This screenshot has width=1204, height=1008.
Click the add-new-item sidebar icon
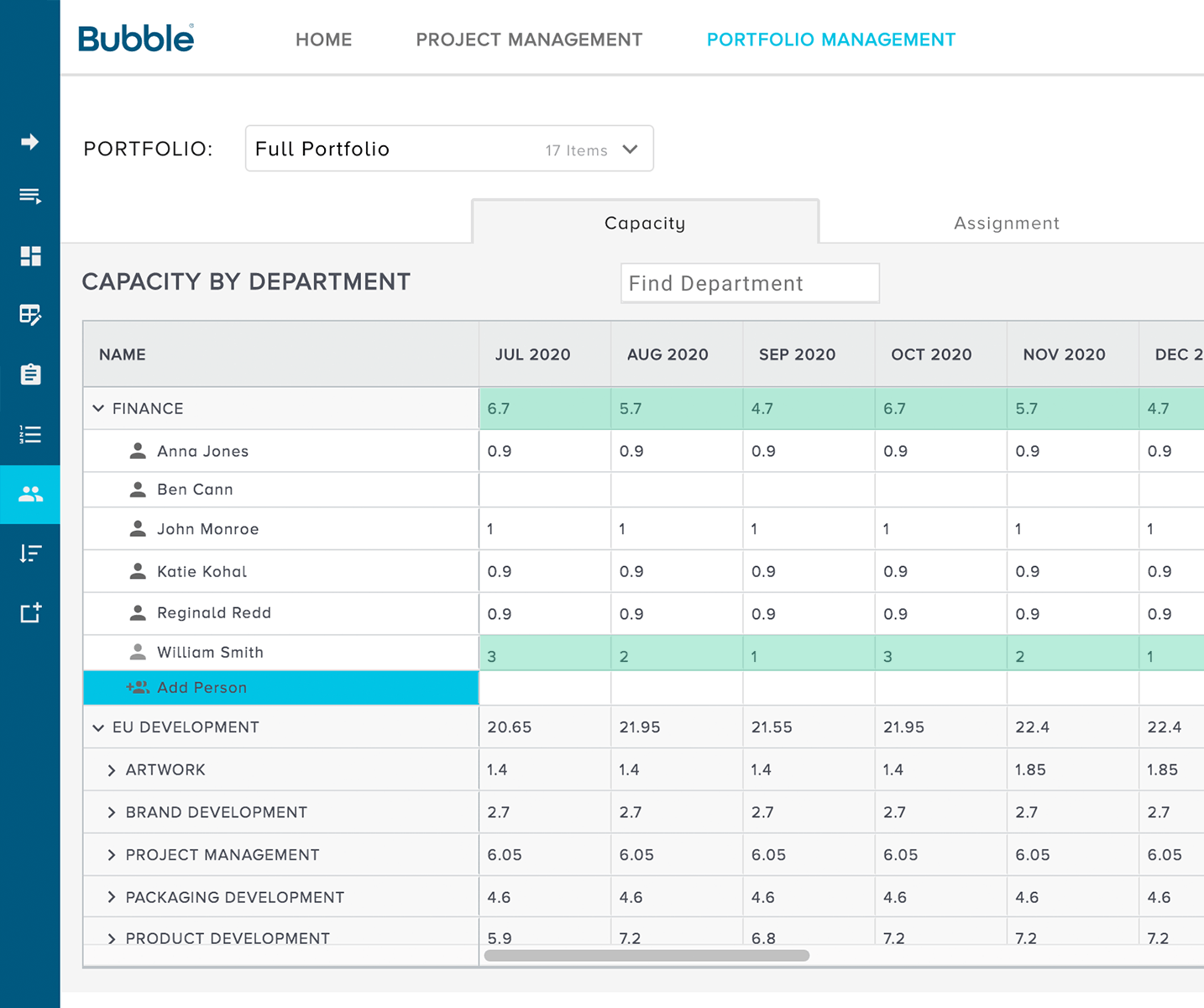pos(30,613)
